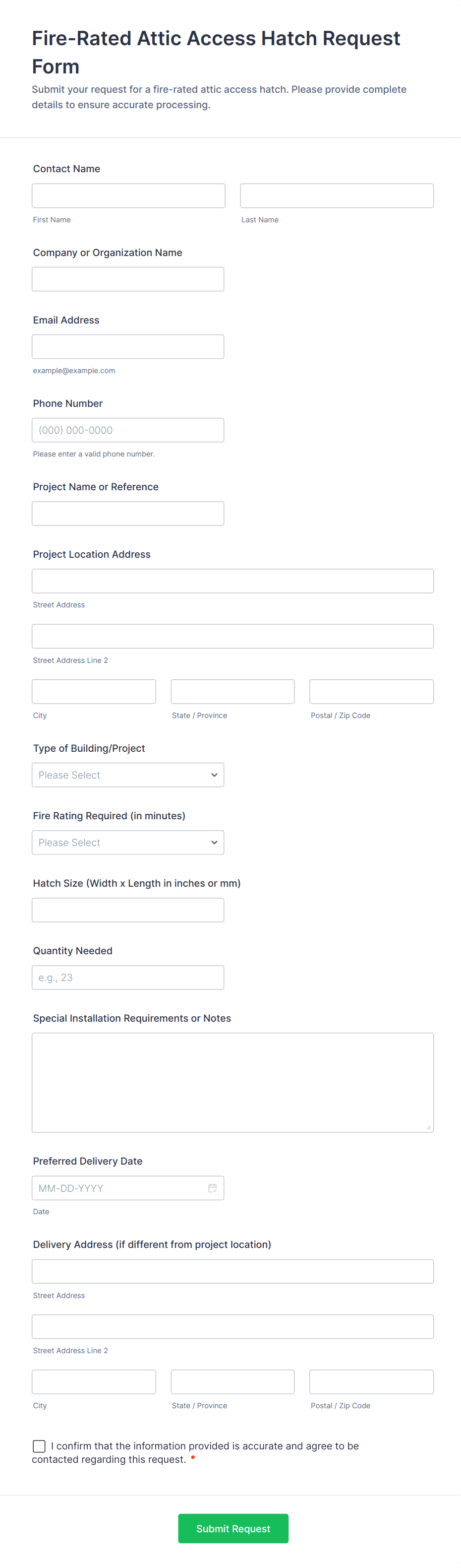Image resolution: width=461 pixels, height=1568 pixels.
Task: Click into the Last Name field
Action: coord(336,196)
